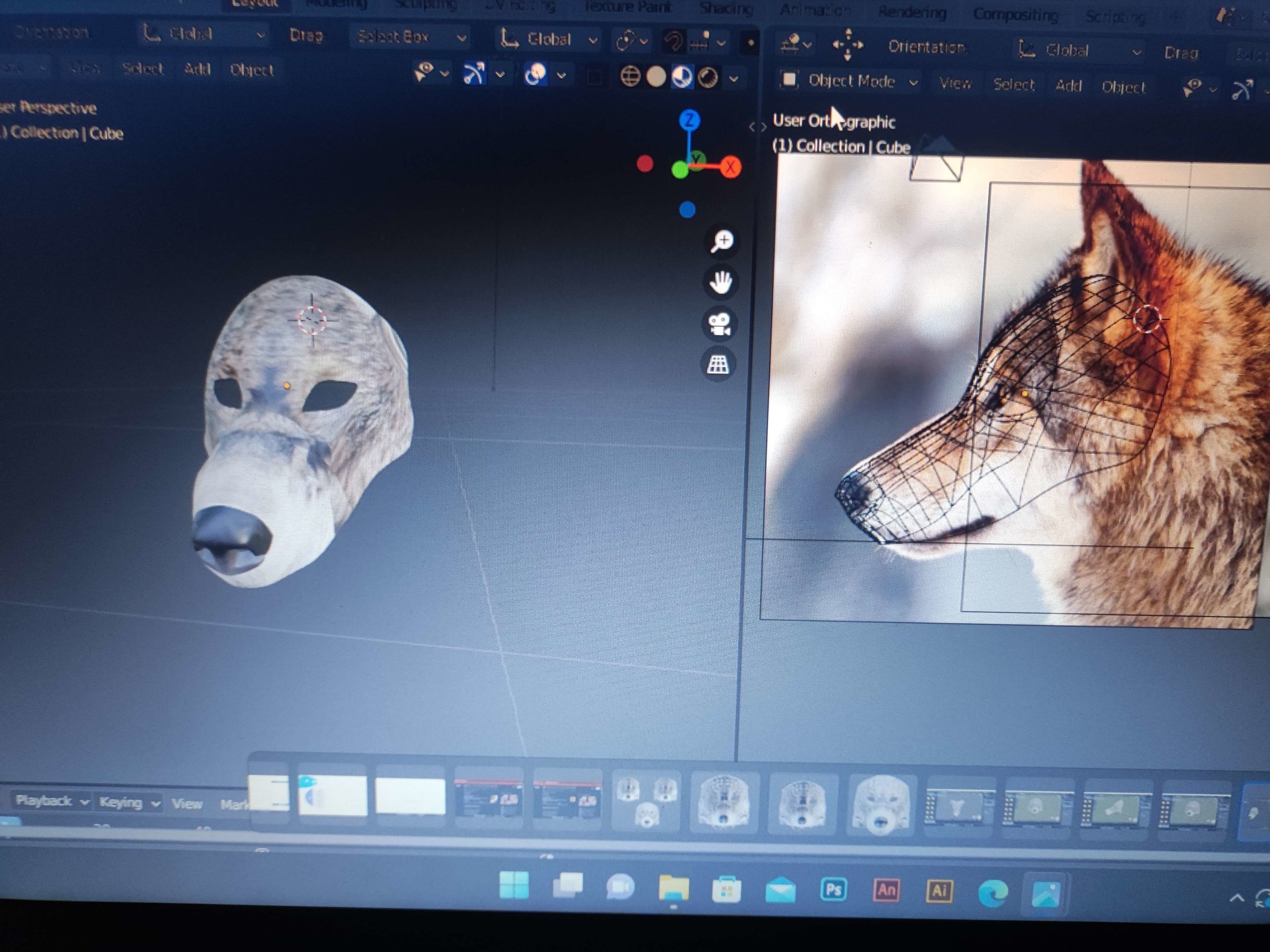Click the zoom magnifier viewport button
Image resolution: width=1270 pixels, height=952 pixels.
point(722,241)
